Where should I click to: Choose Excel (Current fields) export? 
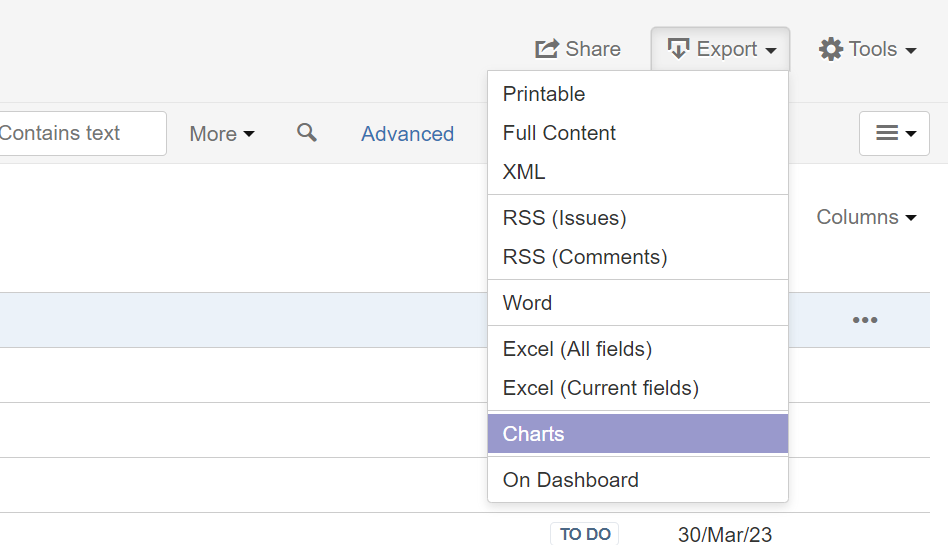(600, 388)
